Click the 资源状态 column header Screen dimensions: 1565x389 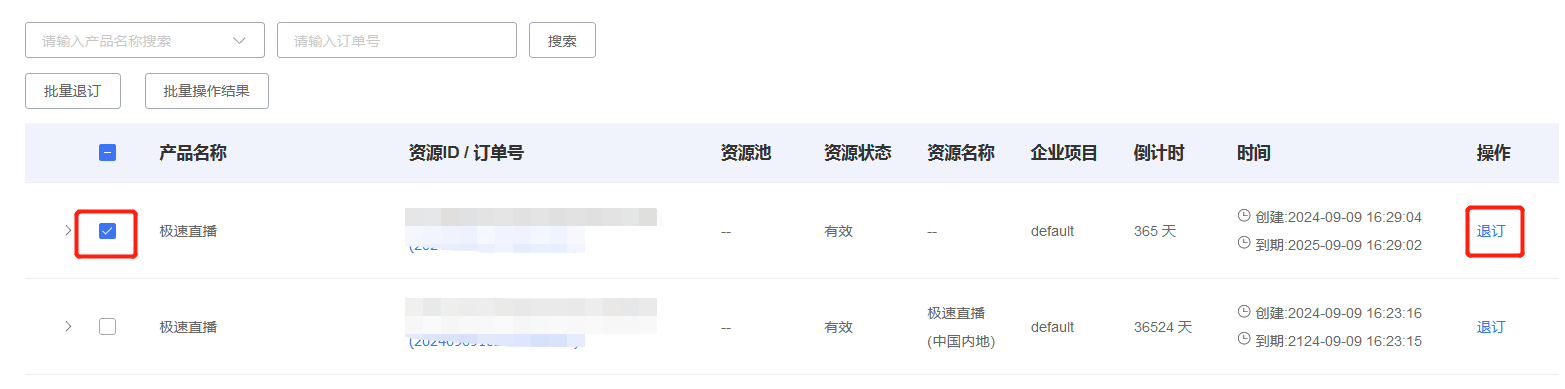(858, 153)
